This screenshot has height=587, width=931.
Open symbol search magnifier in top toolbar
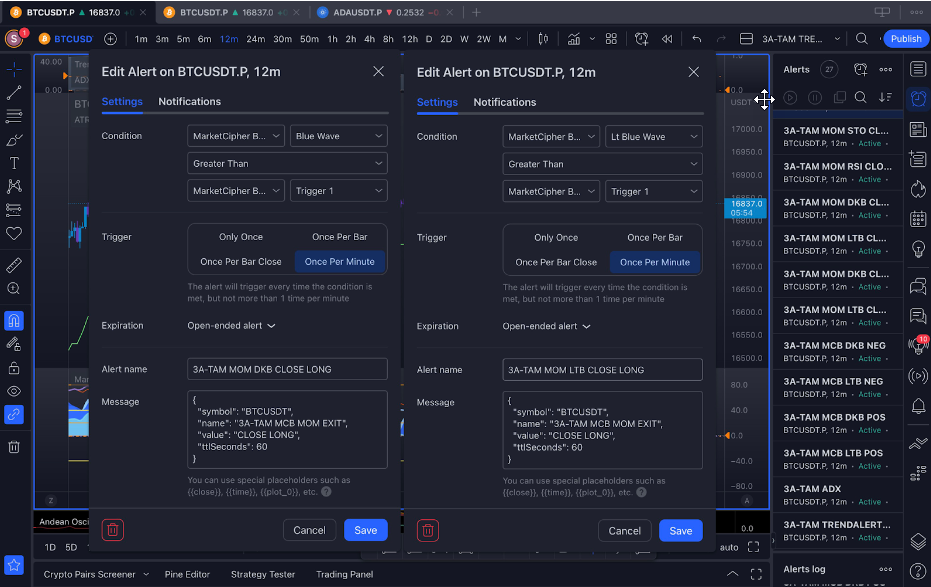coord(862,39)
